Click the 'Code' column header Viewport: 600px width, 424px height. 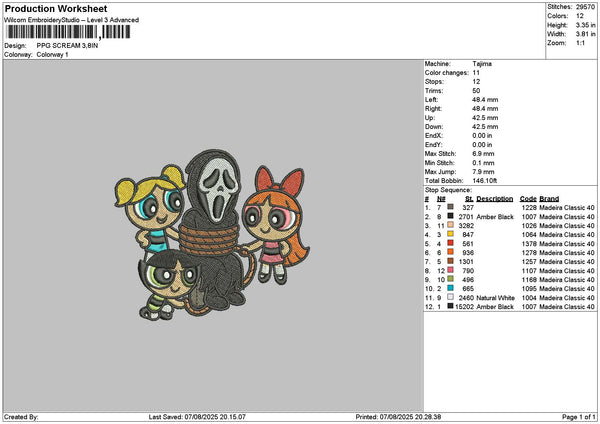[x=528, y=199]
